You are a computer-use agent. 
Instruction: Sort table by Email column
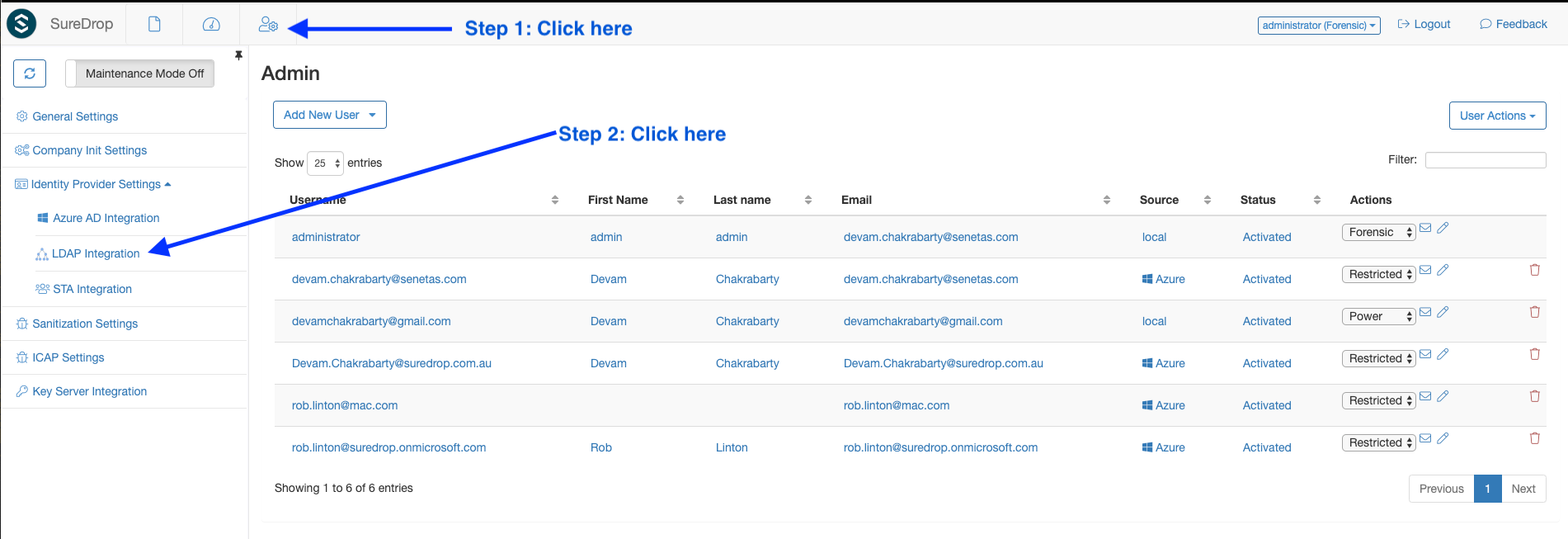point(975,200)
